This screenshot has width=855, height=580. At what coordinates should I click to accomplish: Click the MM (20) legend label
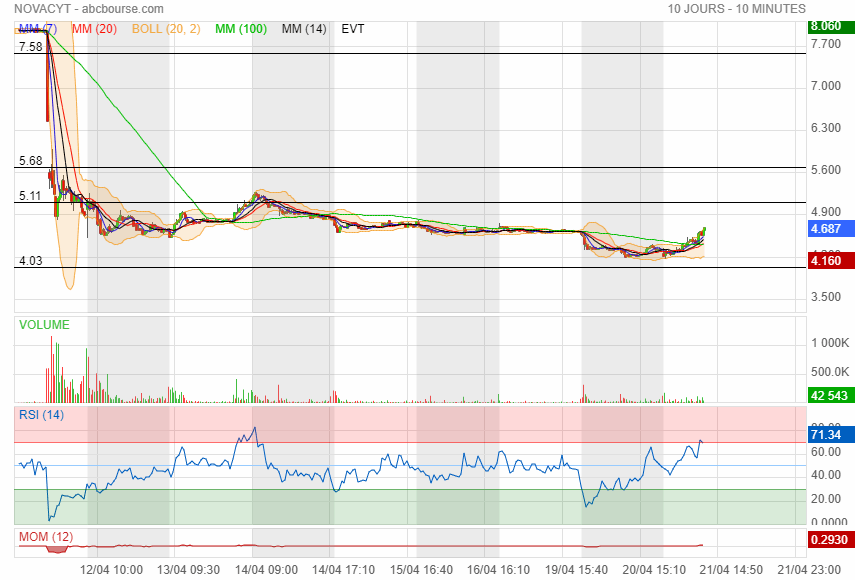94,29
